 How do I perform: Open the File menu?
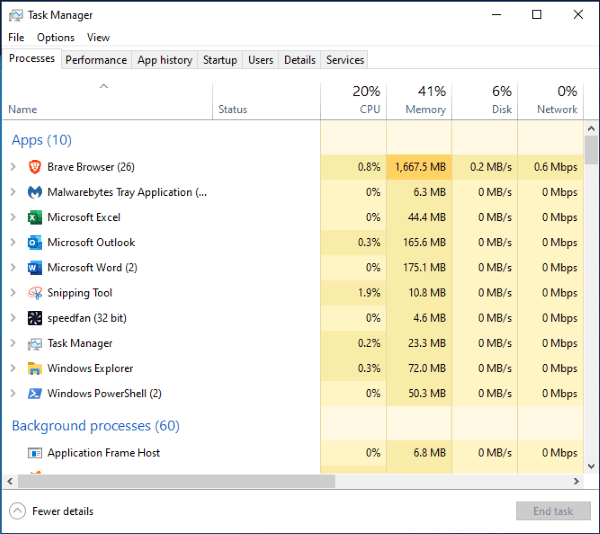16,37
